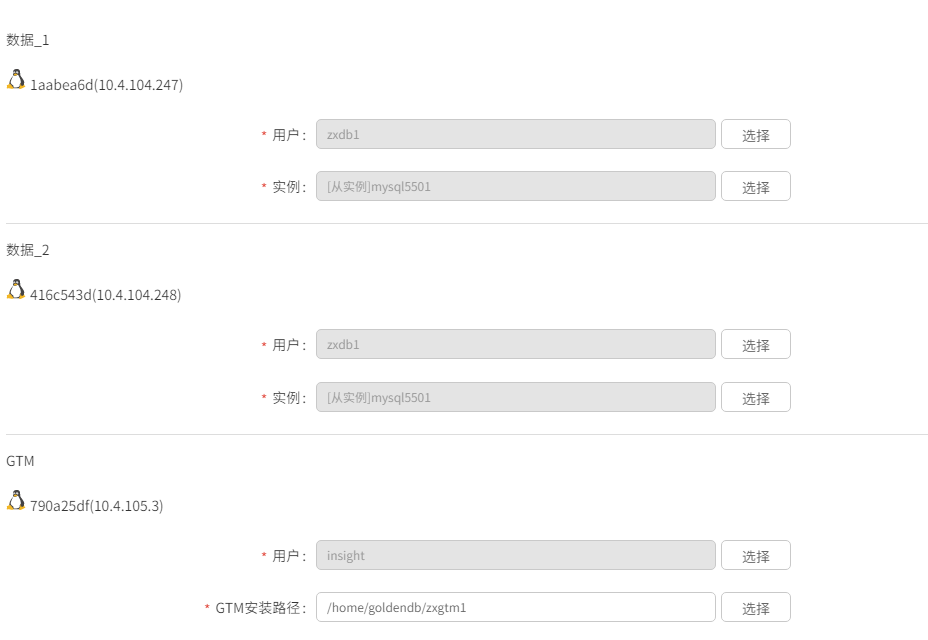Click the mysql5501 instance field under 数据_2

point(515,397)
